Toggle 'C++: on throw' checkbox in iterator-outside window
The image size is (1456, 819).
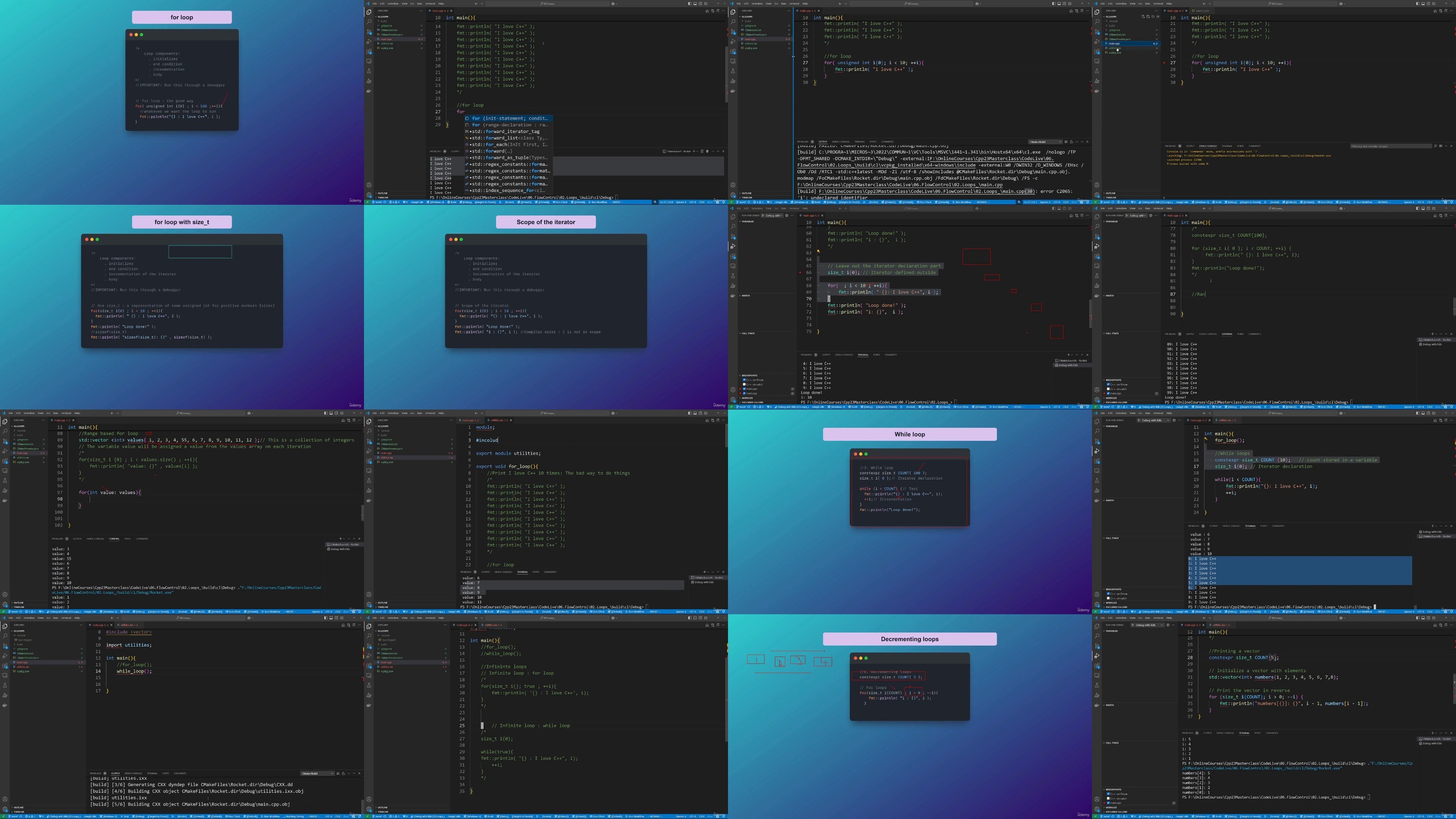pos(744,380)
